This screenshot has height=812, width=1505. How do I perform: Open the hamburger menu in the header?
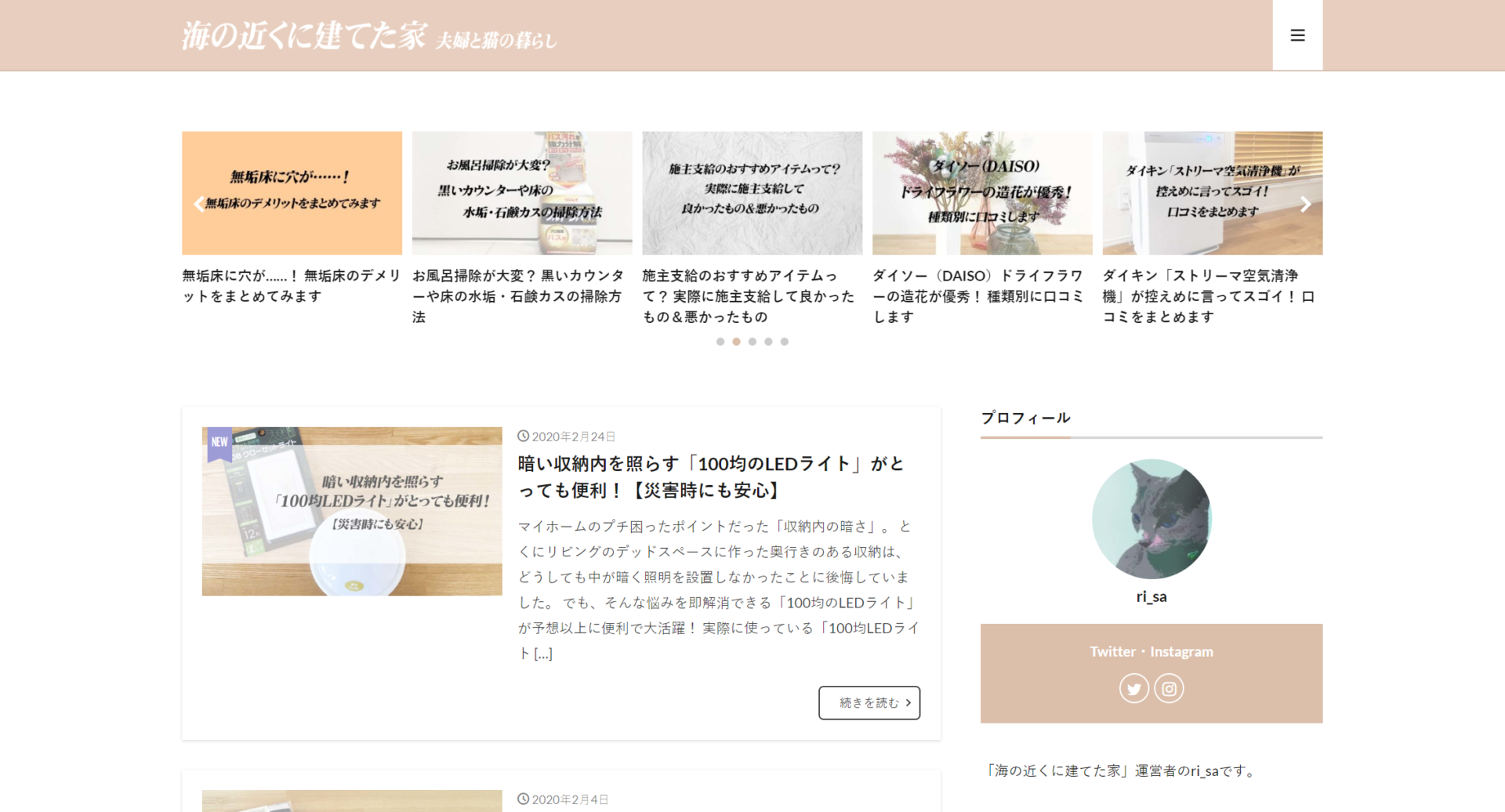1297,35
